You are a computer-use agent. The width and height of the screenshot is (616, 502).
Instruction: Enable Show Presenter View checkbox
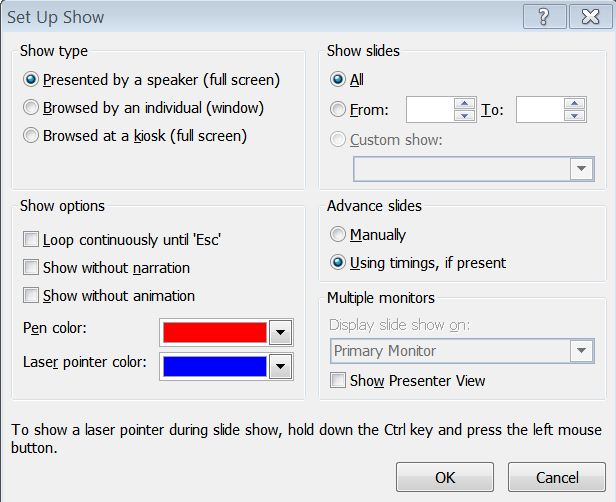(x=338, y=380)
